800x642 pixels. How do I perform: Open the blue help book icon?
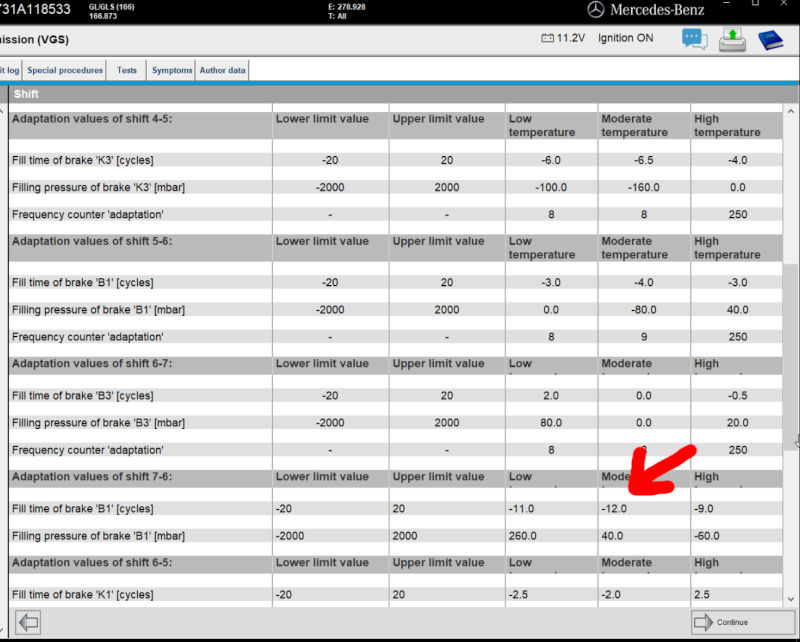[770, 40]
